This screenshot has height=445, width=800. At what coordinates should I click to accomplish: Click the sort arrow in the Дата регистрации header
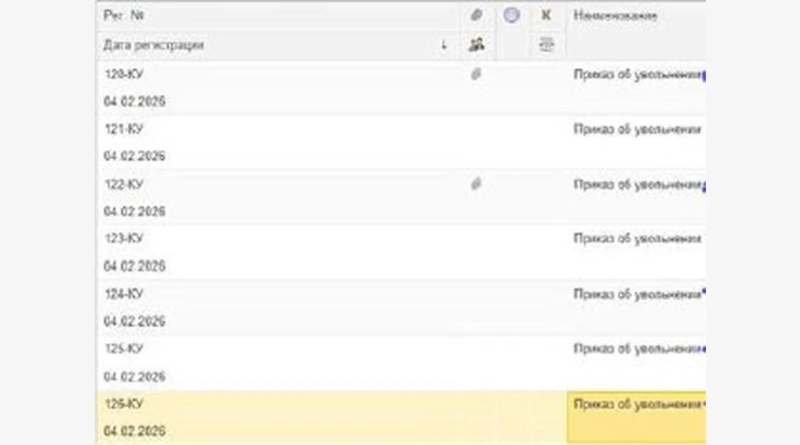coord(444,45)
